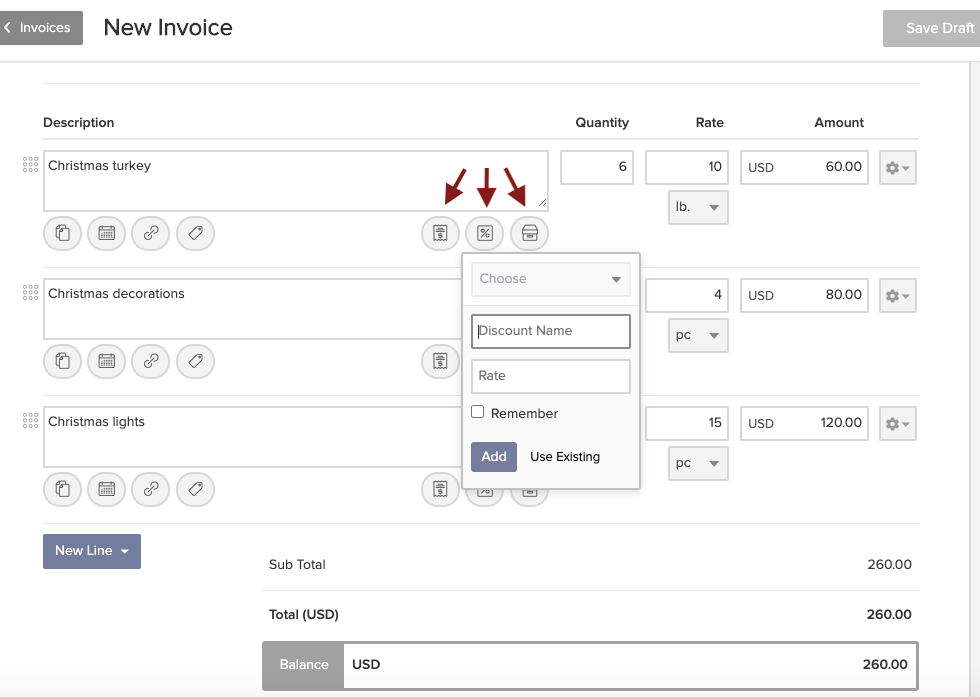Click the amount field showing 120.00
This screenshot has width=980, height=697.
804,423
